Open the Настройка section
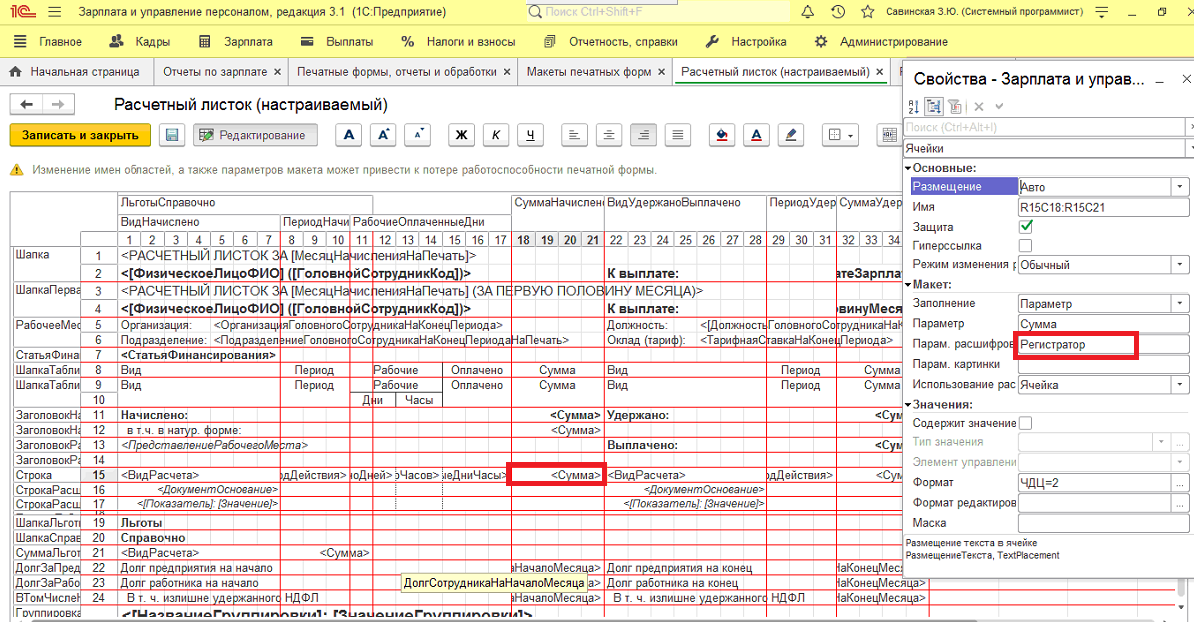Image resolution: width=1194 pixels, height=622 pixels. [x=746, y=42]
